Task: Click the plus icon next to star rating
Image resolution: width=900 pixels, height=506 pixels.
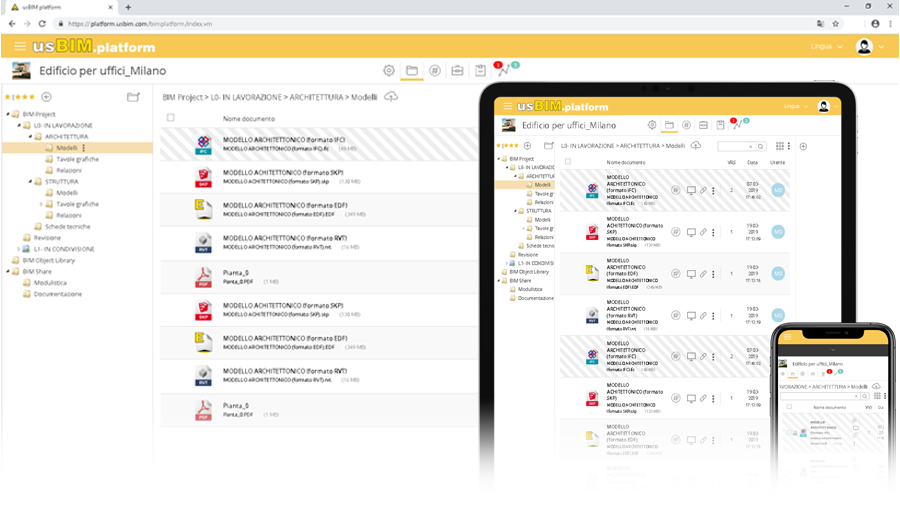Action: [x=46, y=97]
